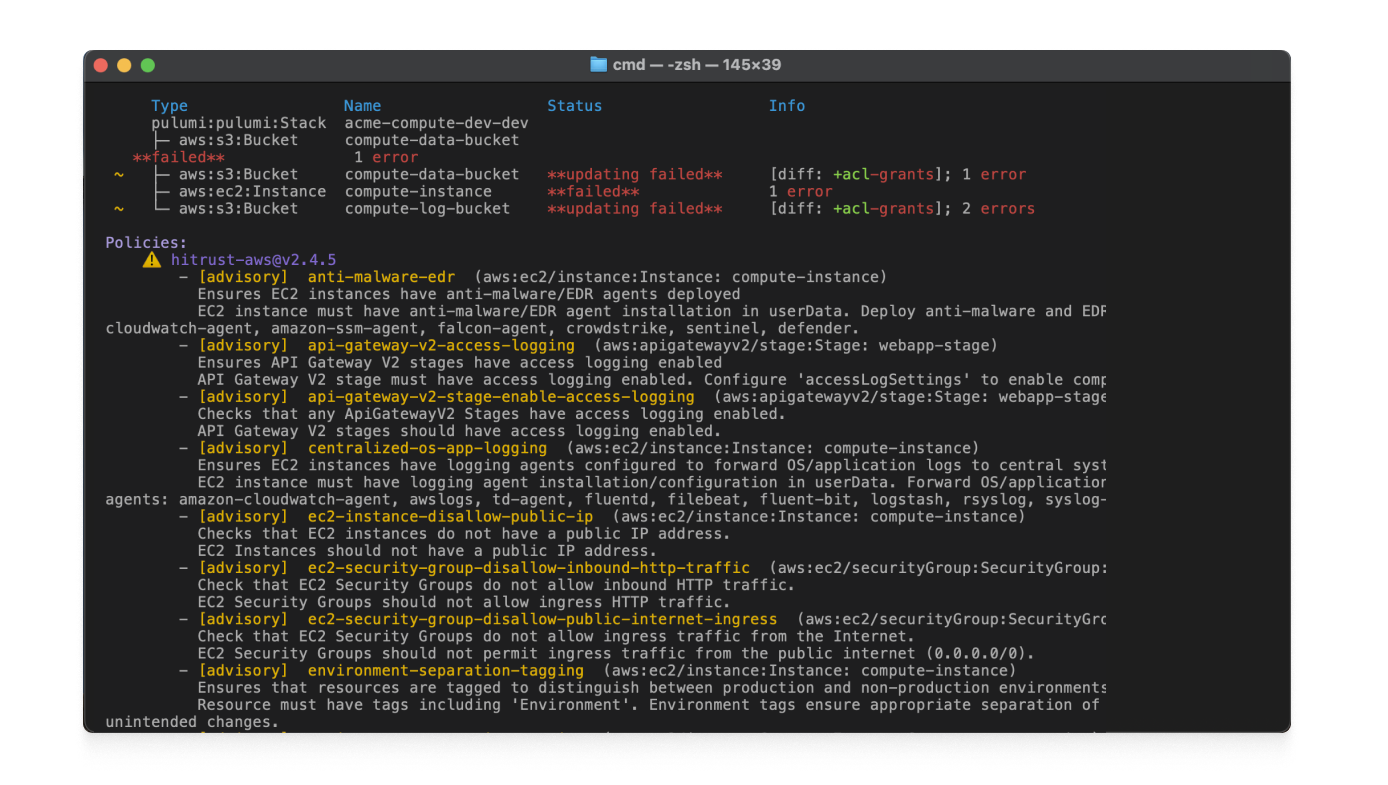Select the aws:ec2:Instance tree entry
Screen dimensions: 1388x785
click(x=252, y=192)
